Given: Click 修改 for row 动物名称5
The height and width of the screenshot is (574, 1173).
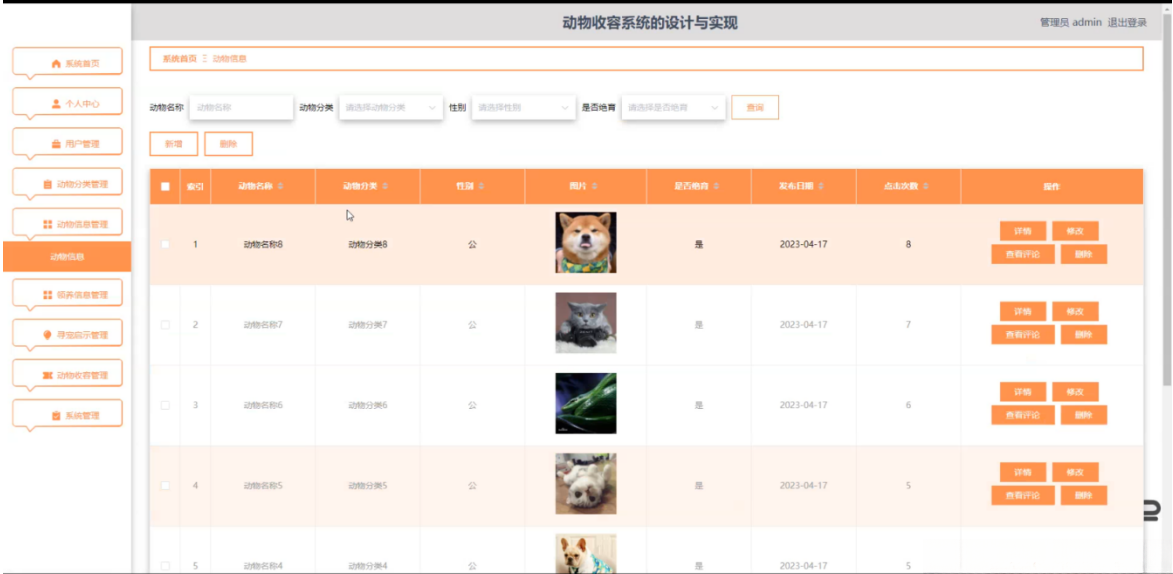Looking at the screenshot, I should (1075, 472).
